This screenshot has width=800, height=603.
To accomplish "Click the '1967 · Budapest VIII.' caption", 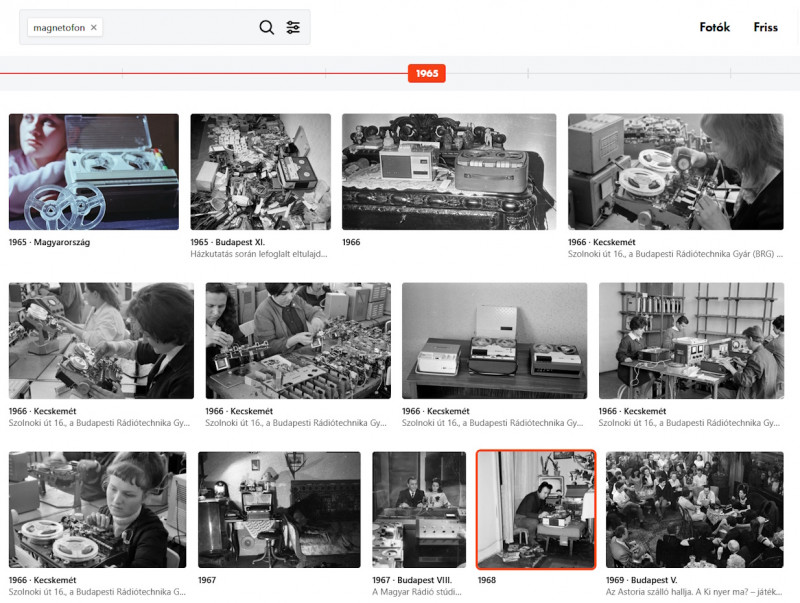I will pos(412,580).
